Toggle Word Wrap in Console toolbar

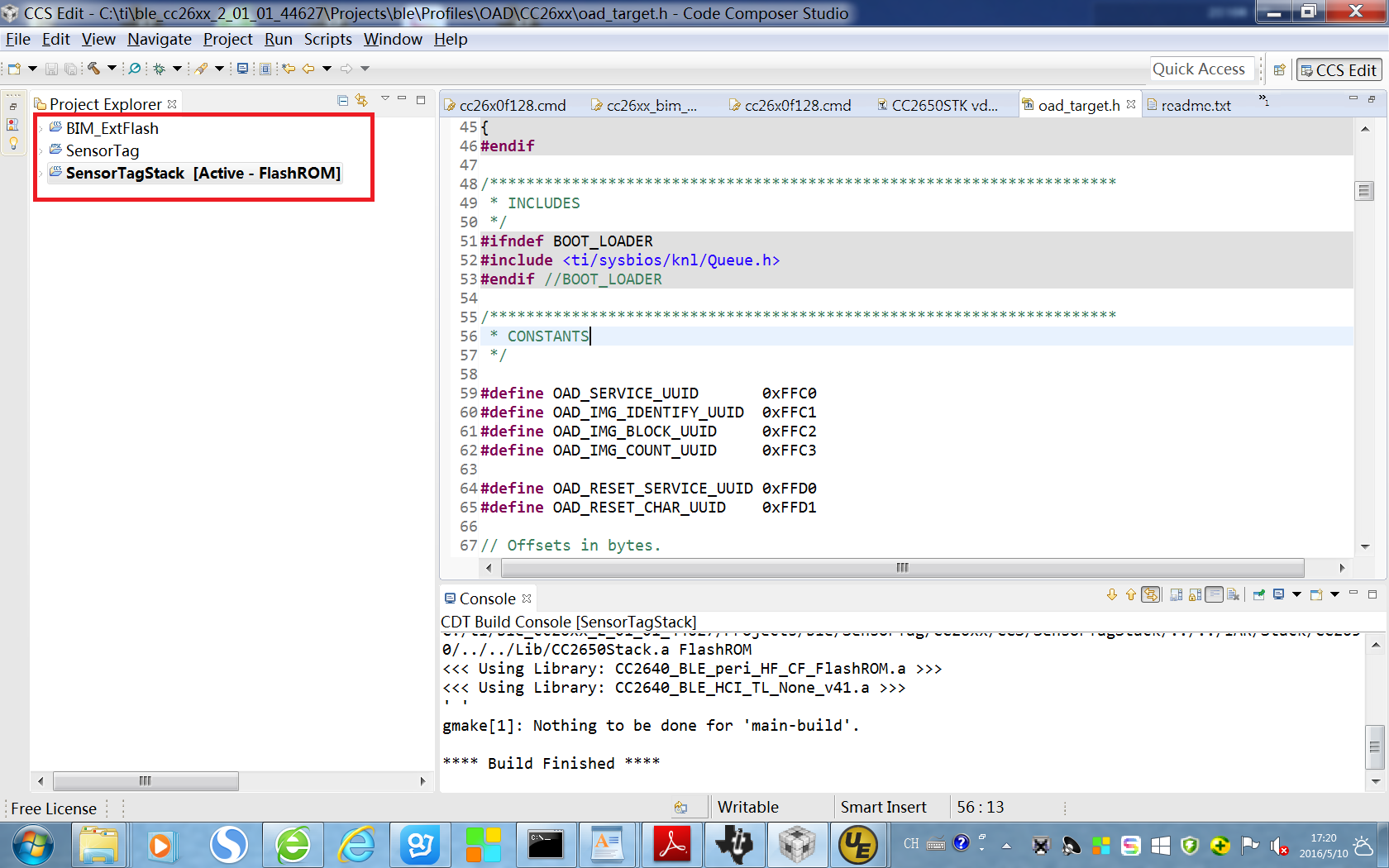pyautogui.click(x=1215, y=594)
